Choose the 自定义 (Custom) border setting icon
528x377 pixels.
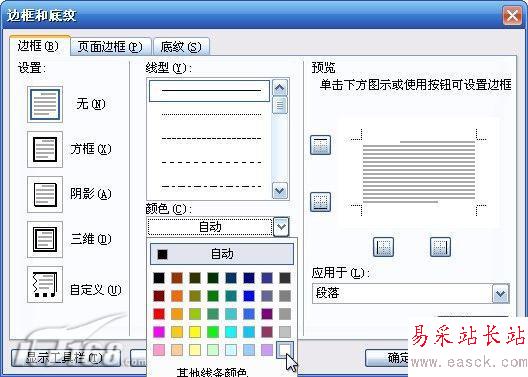[45, 284]
